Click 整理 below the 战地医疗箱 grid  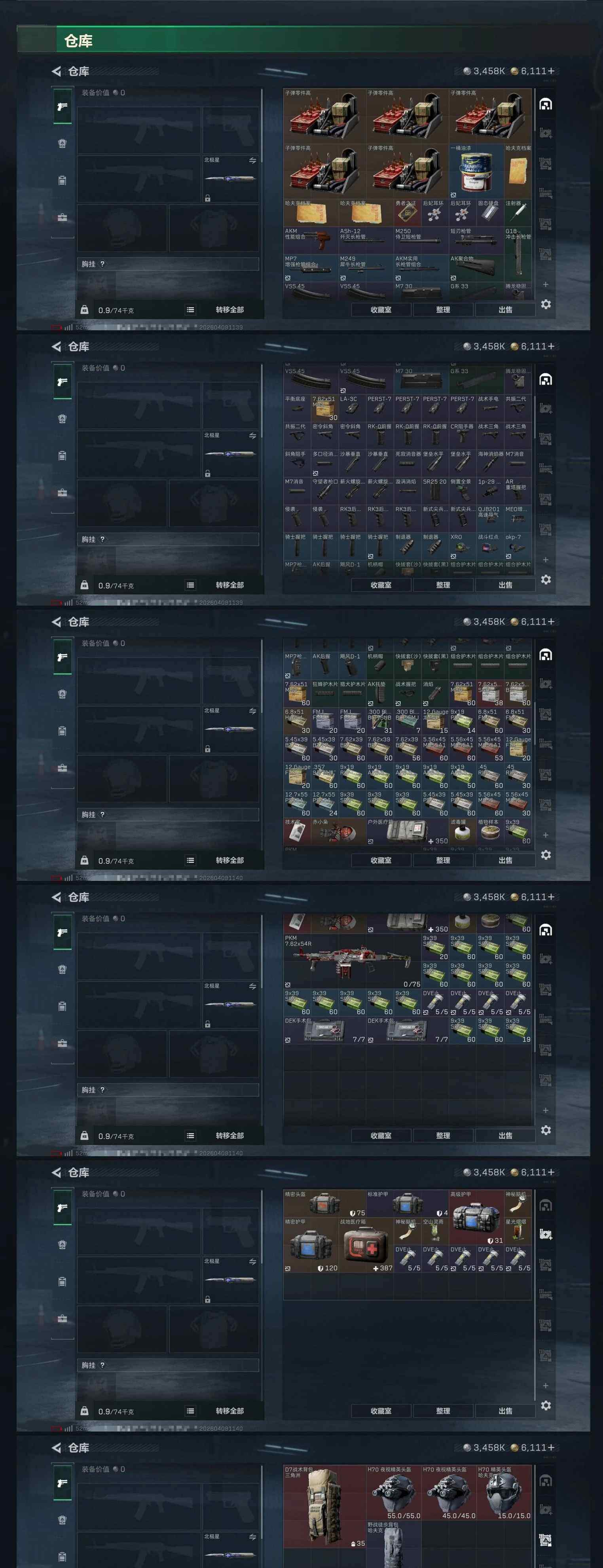coord(443,1410)
